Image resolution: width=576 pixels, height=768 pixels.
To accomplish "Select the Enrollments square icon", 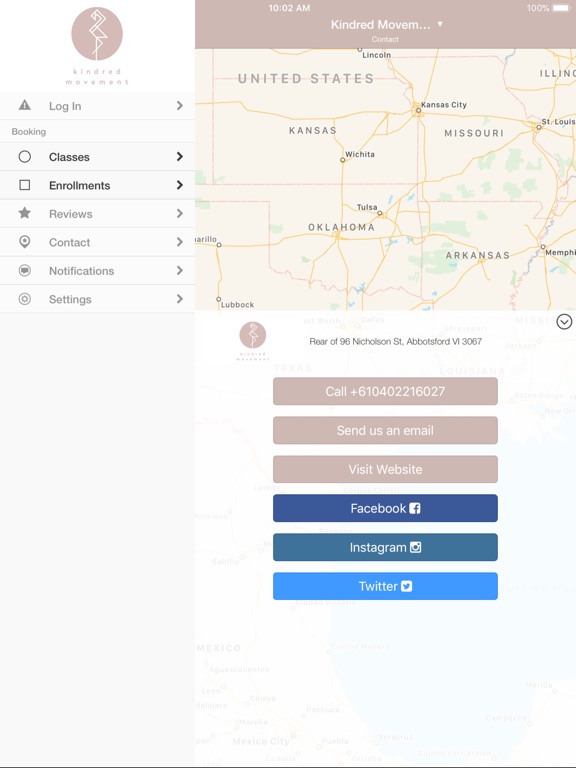I will 24,185.
